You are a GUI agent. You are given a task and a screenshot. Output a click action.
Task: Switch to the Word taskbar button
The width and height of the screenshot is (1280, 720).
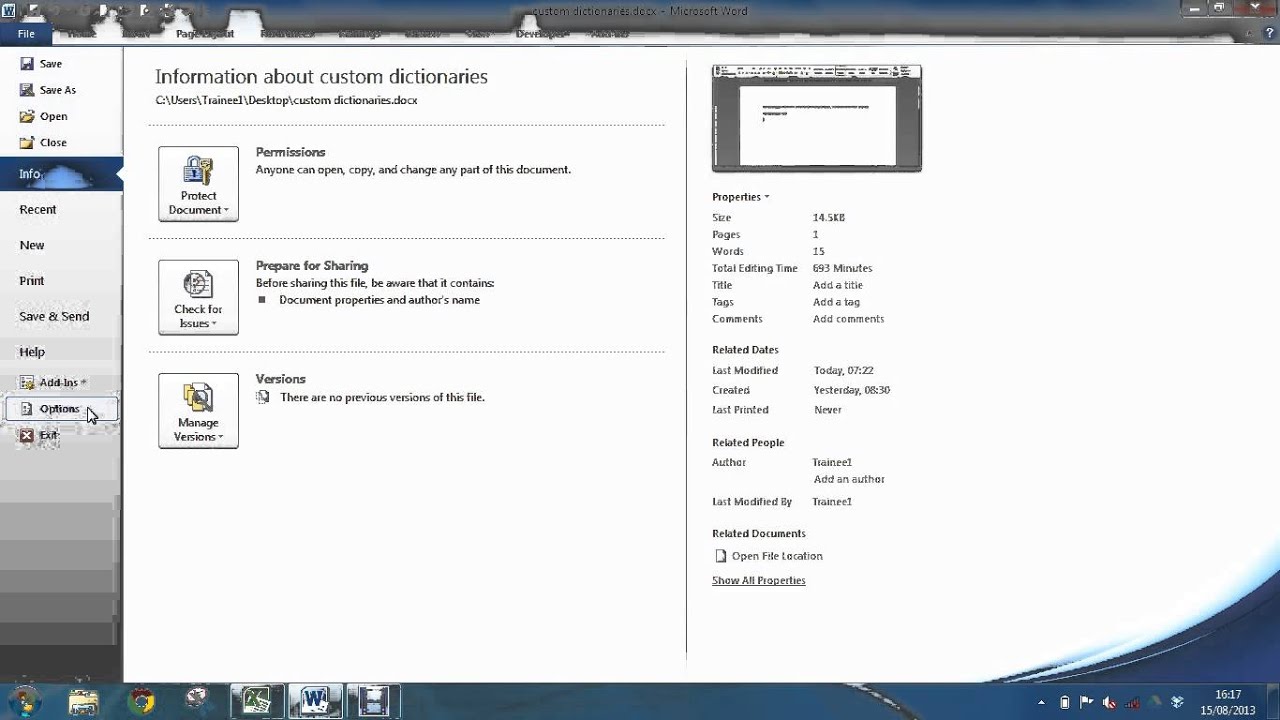coord(316,701)
